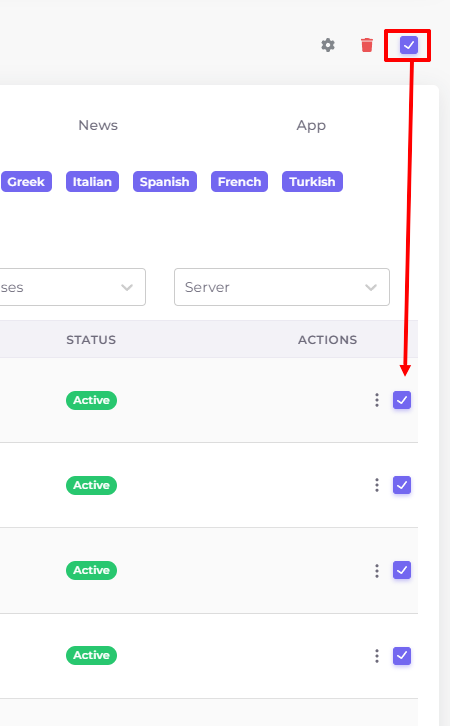Open the settings gear icon

(x=328, y=45)
